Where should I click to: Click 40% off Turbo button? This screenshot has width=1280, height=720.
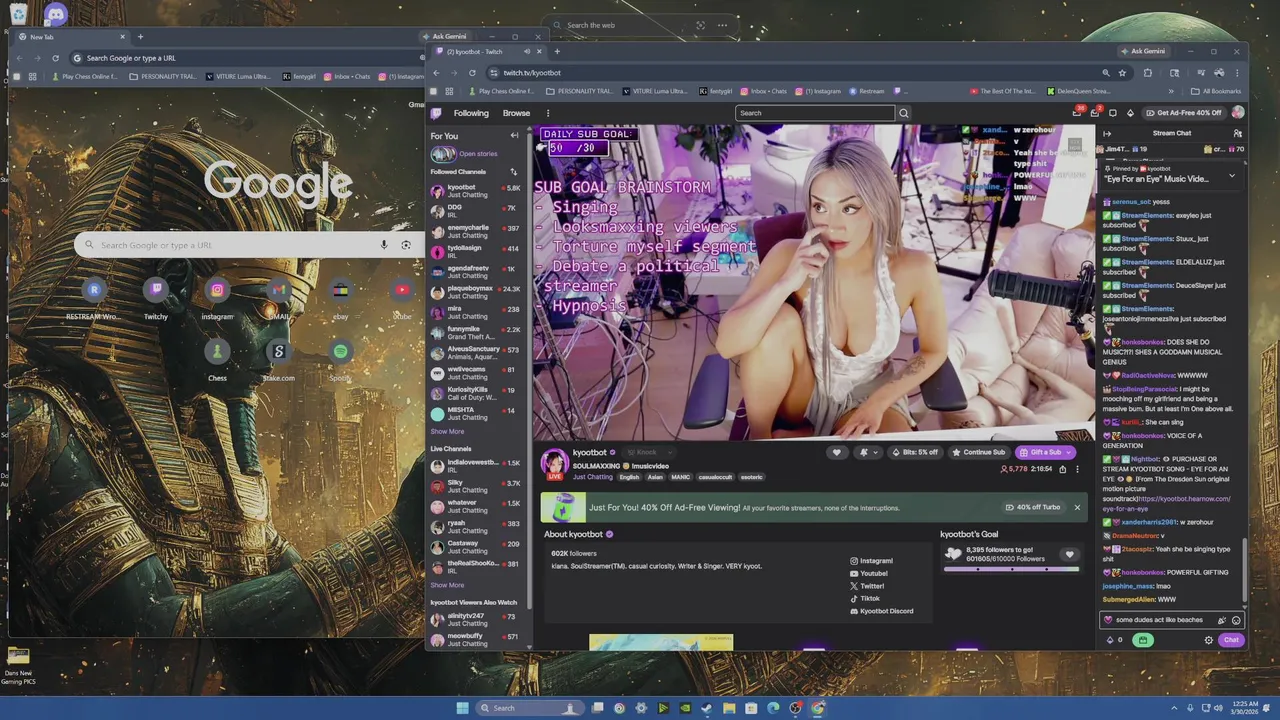pos(1033,507)
